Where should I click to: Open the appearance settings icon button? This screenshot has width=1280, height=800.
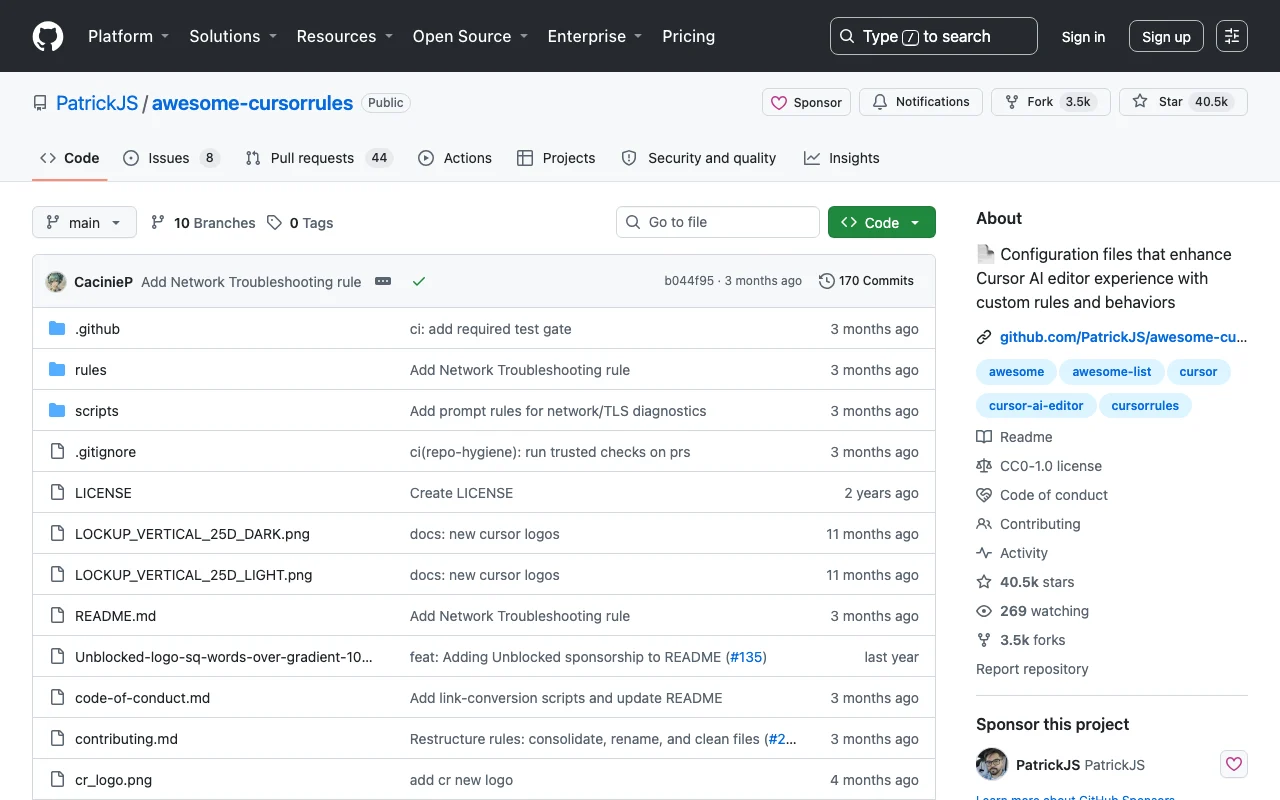pos(1232,36)
